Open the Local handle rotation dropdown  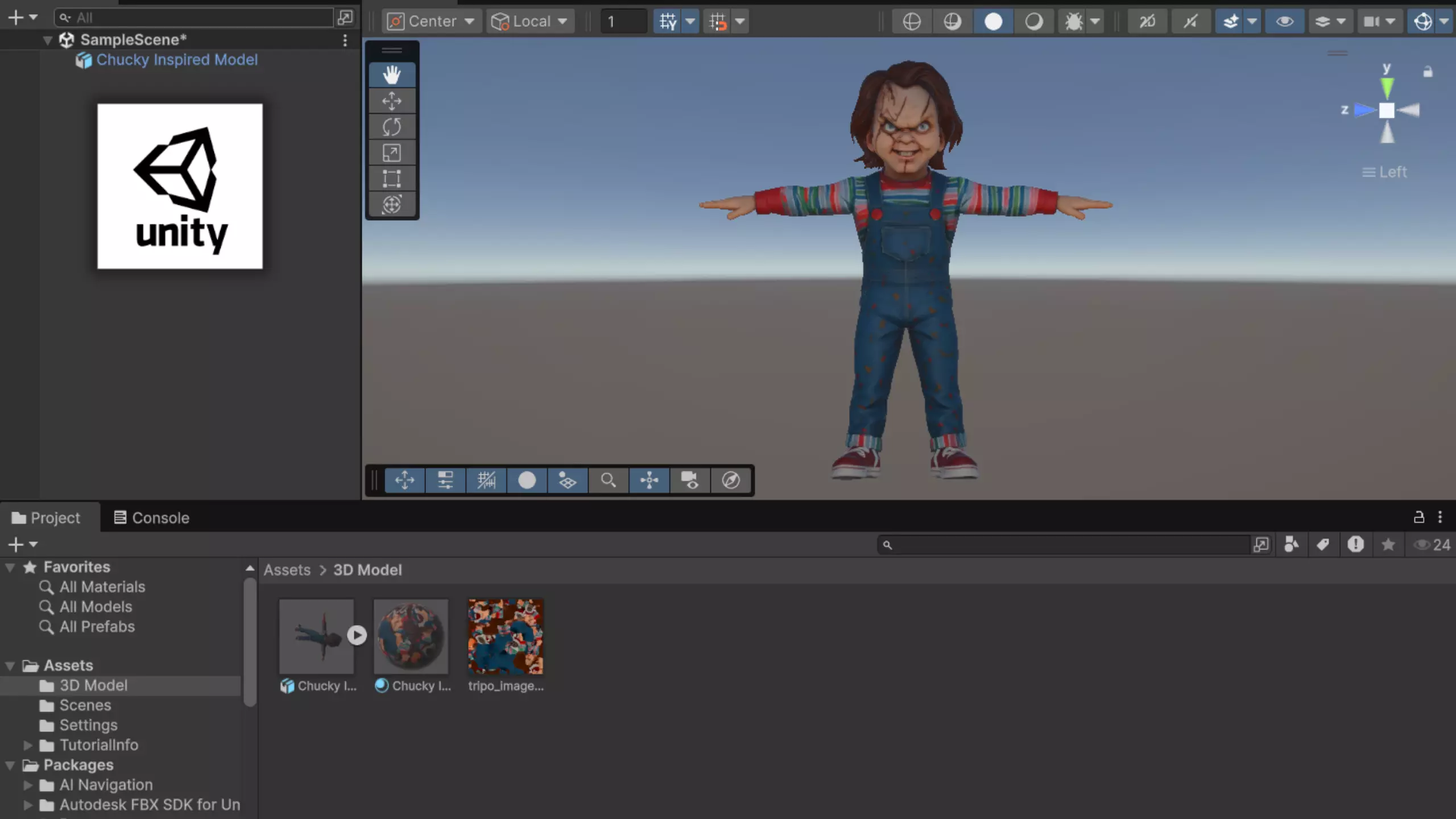tap(530, 22)
